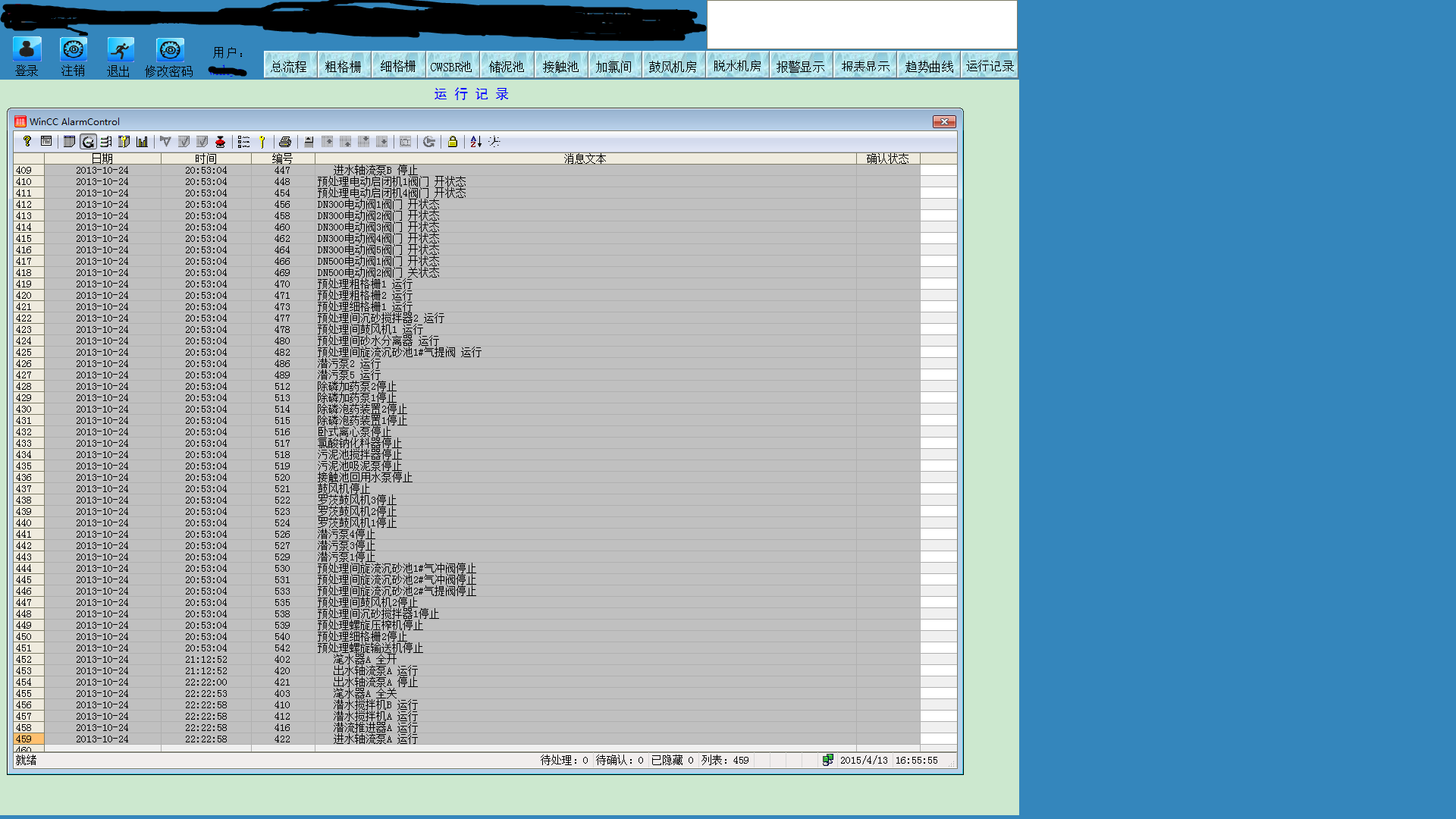Click the 消息文本 column header

click(585, 158)
